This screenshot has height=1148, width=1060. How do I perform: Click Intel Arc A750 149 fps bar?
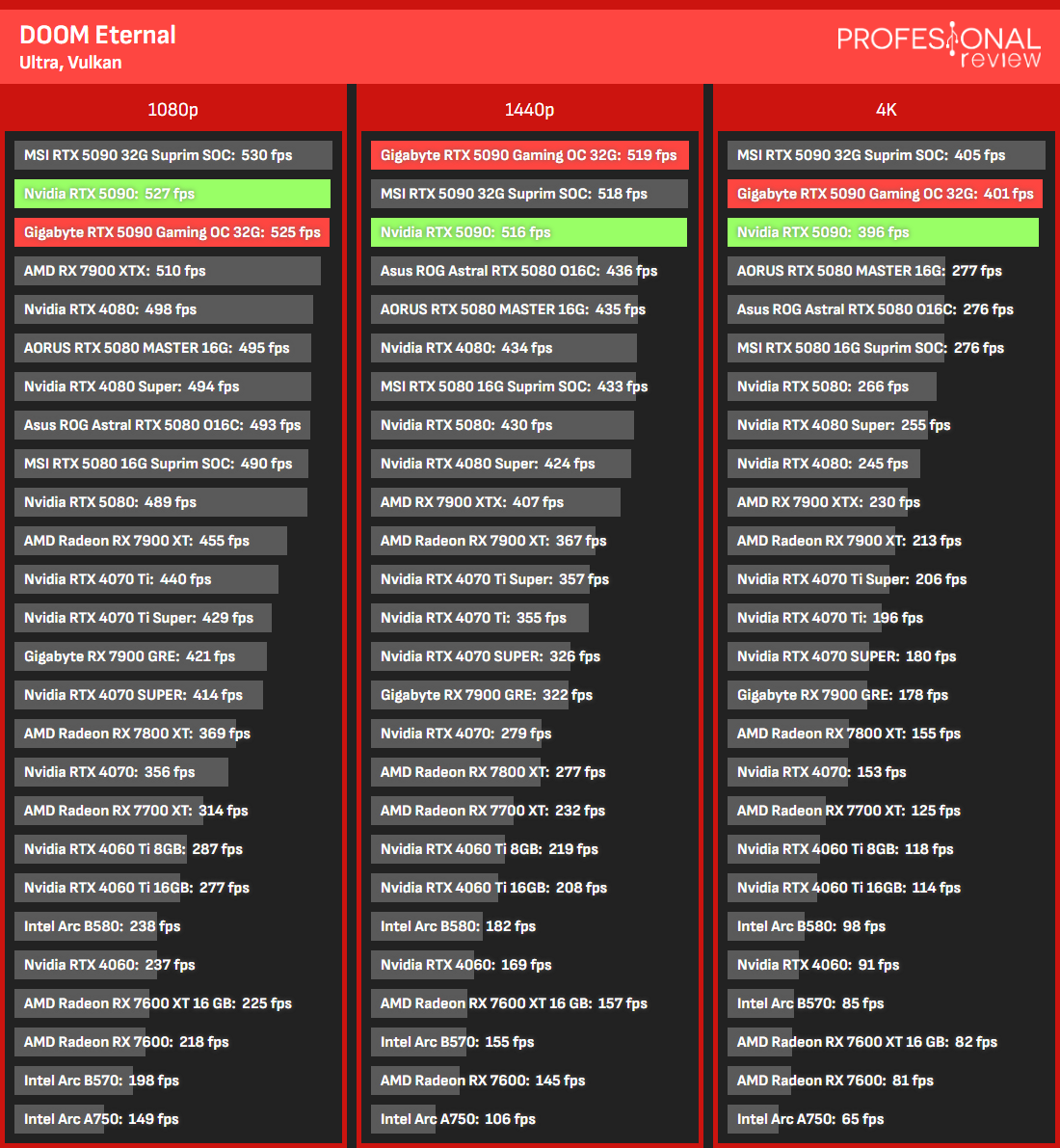click(60, 1119)
